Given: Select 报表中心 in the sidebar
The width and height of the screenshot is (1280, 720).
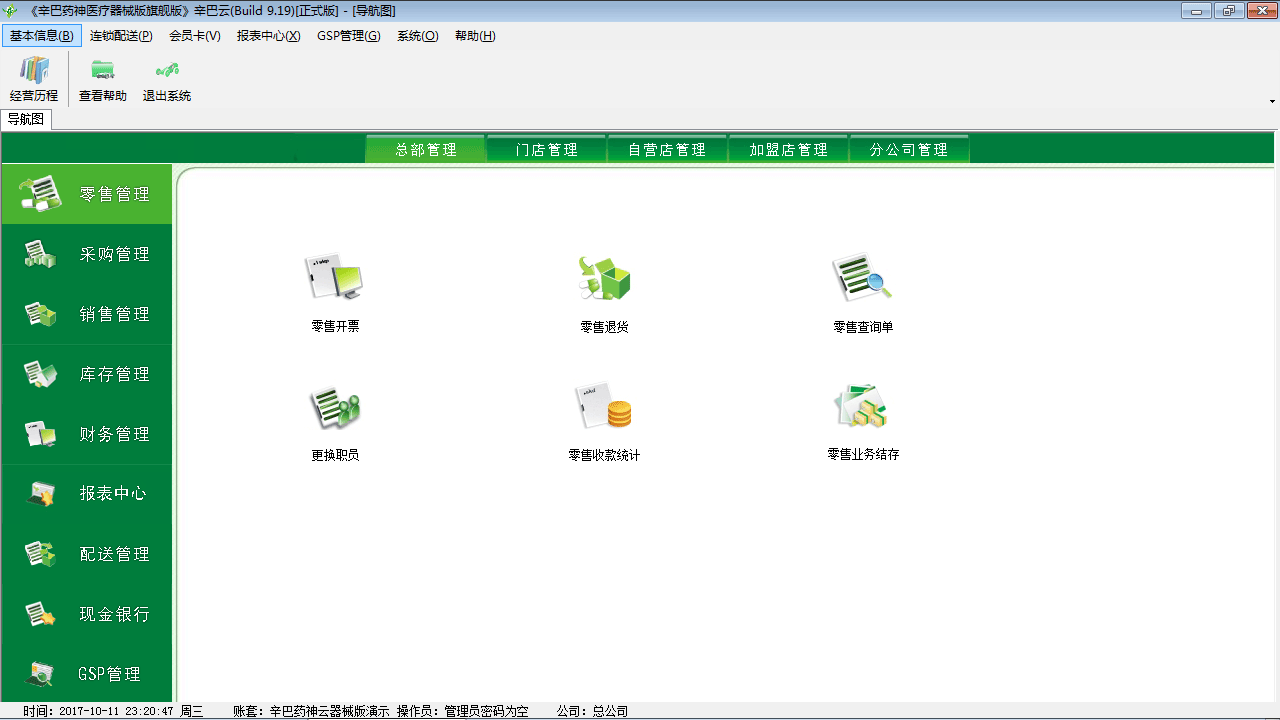Looking at the screenshot, I should point(87,494).
